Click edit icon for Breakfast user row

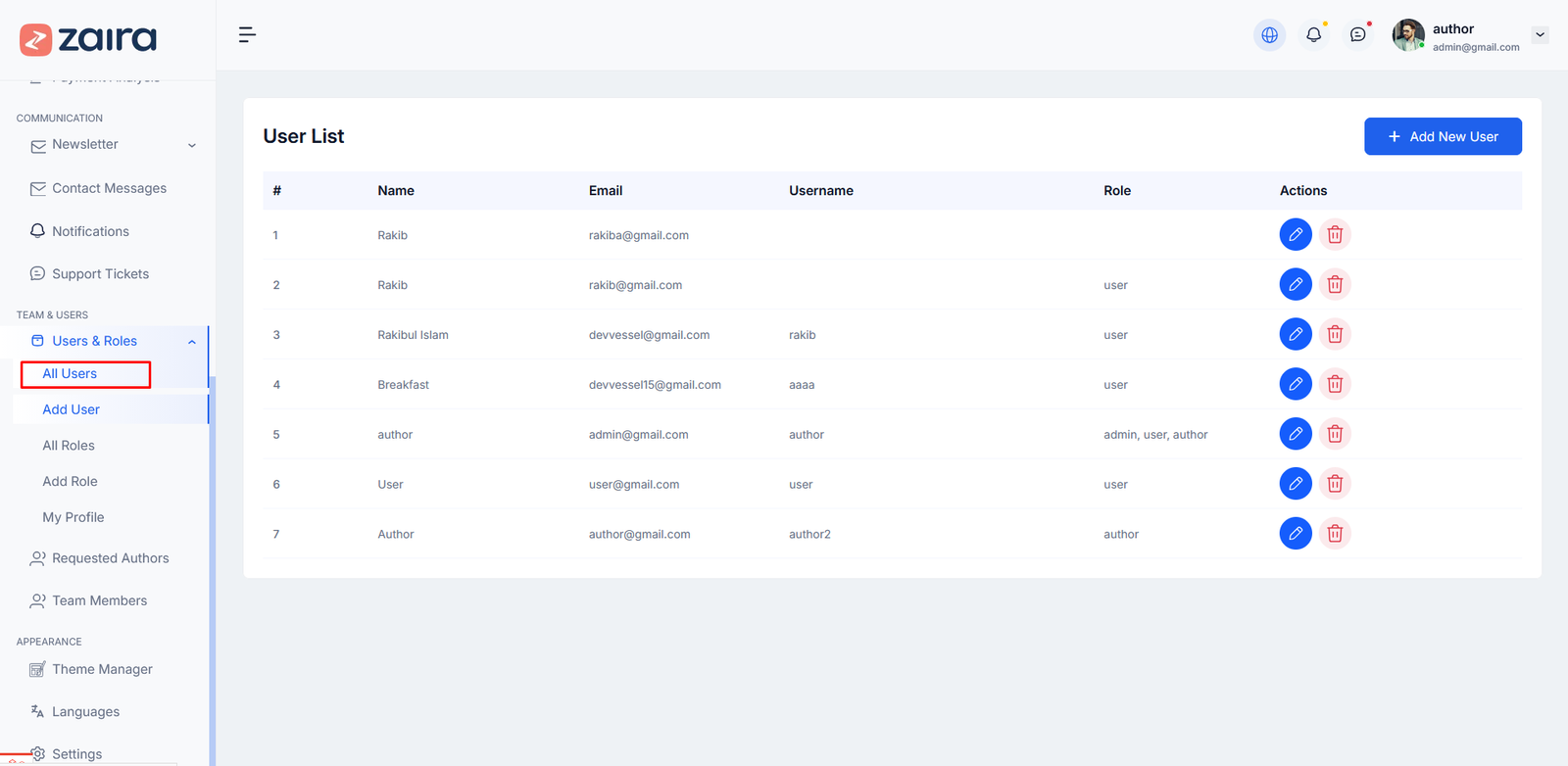coord(1295,384)
